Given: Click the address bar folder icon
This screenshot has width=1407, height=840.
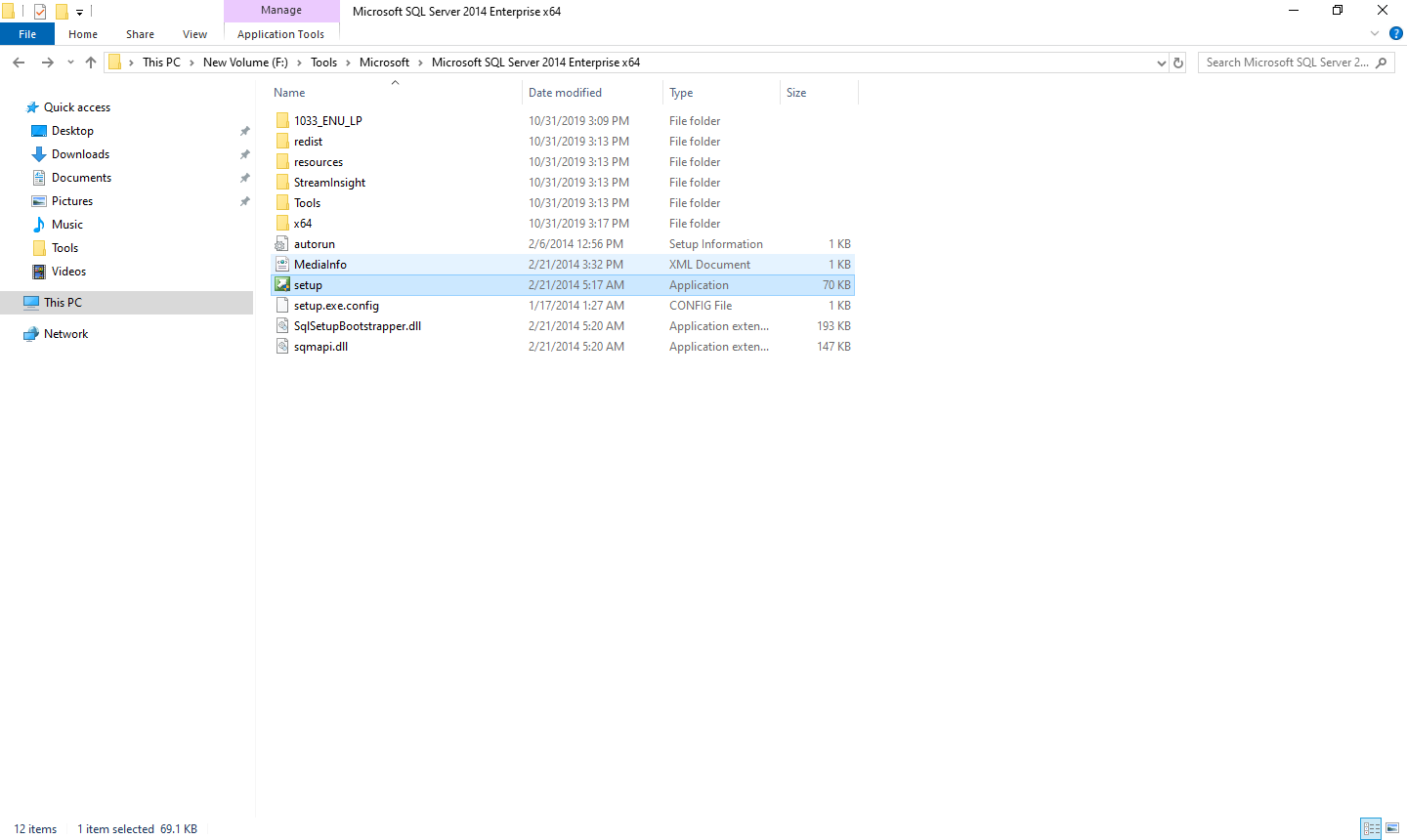Looking at the screenshot, I should pyautogui.click(x=114, y=63).
